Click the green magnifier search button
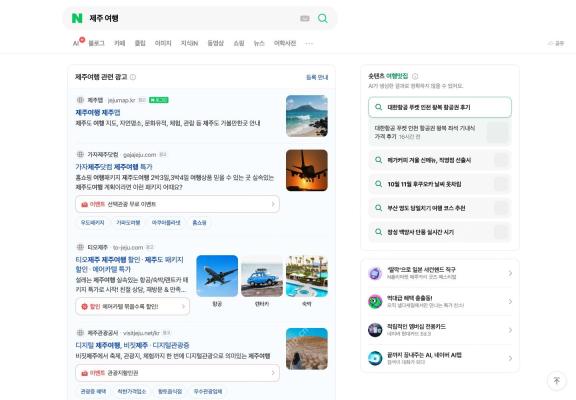 pyautogui.click(x=323, y=18)
